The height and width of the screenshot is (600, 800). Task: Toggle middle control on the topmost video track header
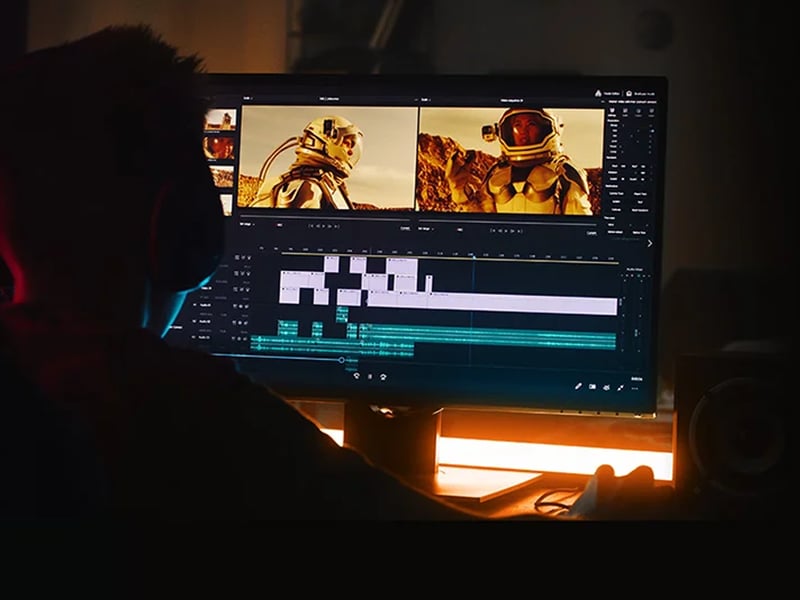coord(242,258)
